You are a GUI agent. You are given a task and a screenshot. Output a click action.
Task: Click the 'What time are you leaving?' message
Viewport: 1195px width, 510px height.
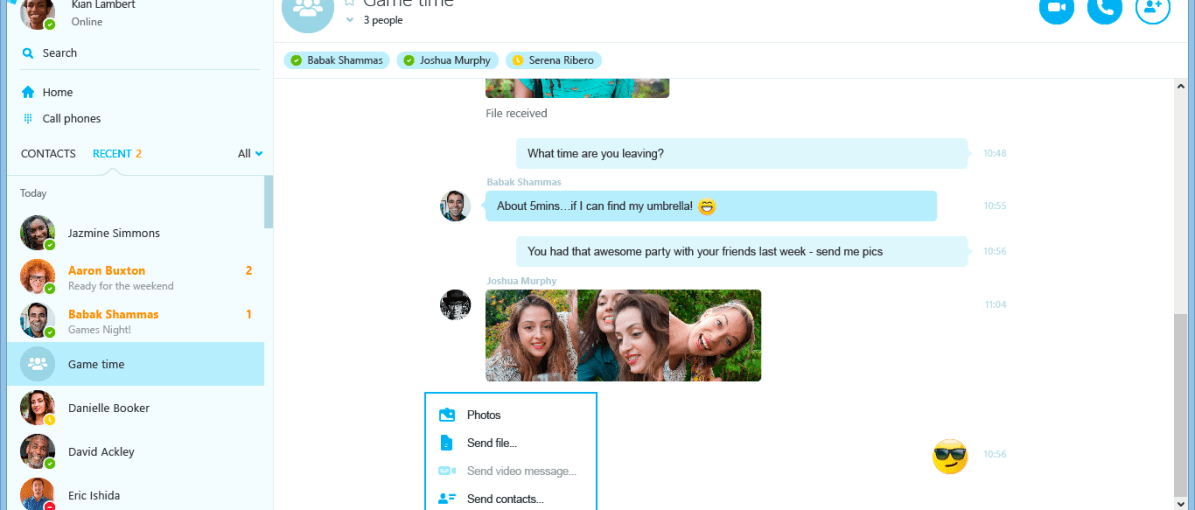coord(742,153)
